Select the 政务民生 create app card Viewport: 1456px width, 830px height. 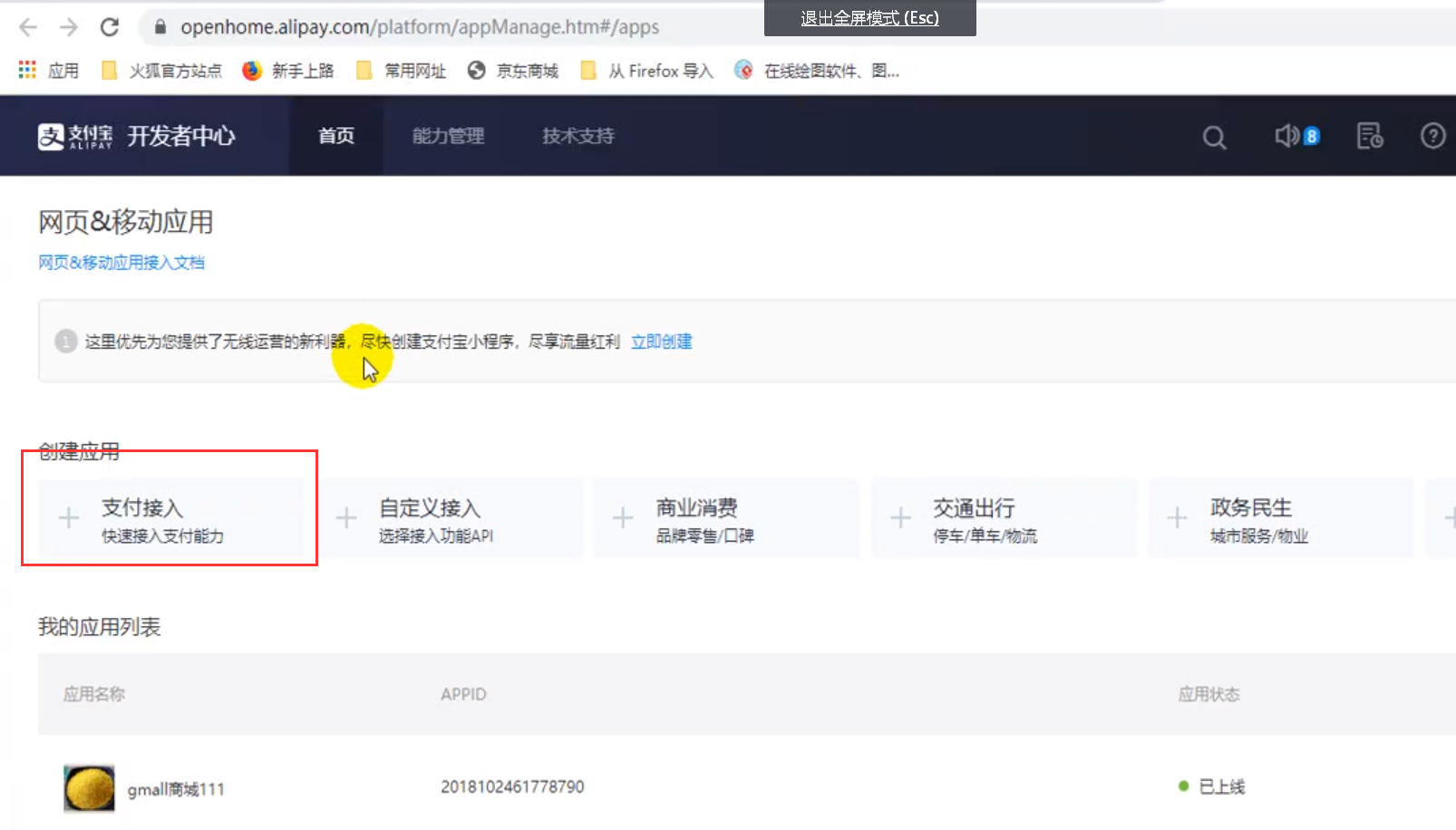1280,519
